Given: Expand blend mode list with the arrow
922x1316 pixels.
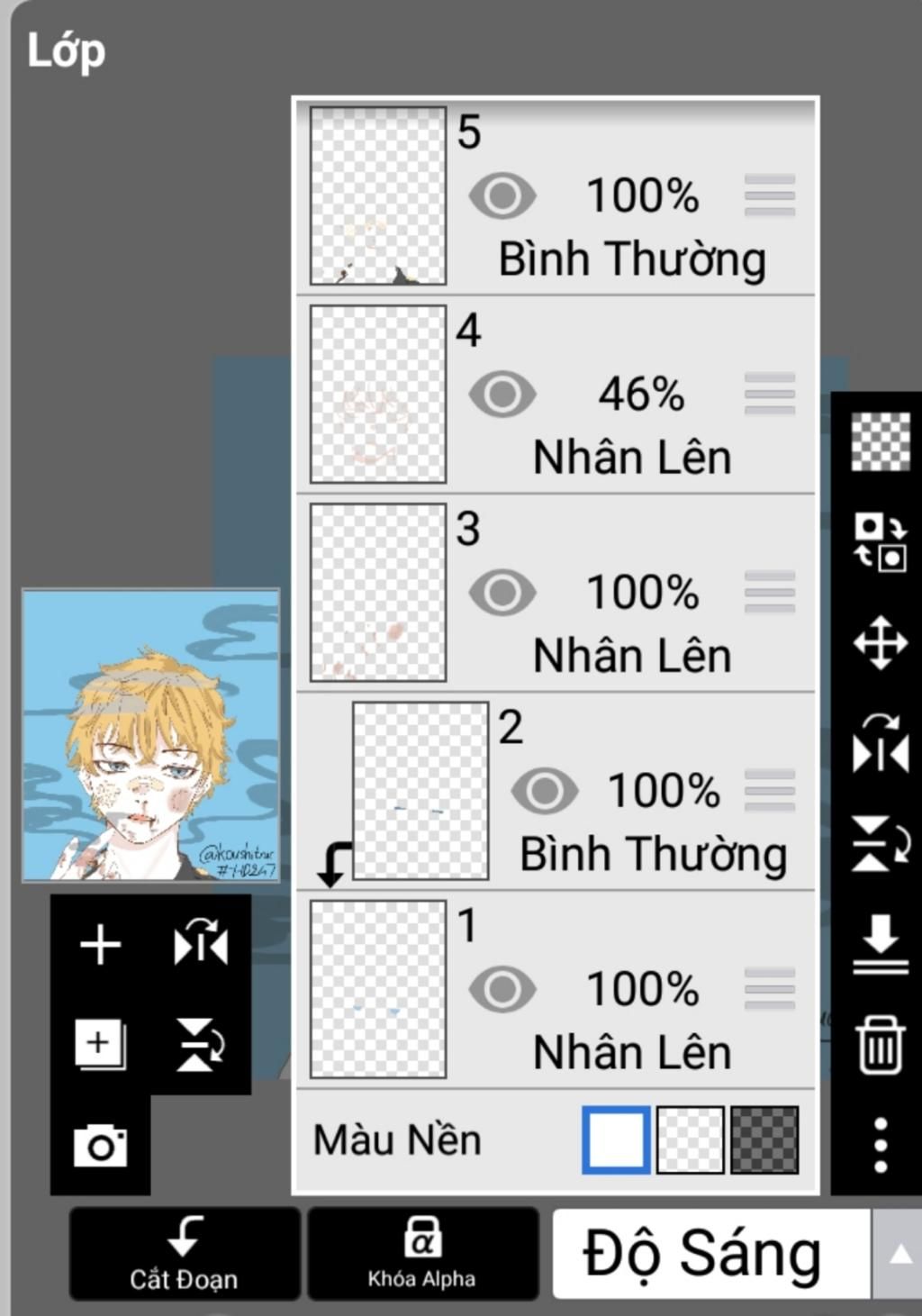Looking at the screenshot, I should pos(899,1254).
